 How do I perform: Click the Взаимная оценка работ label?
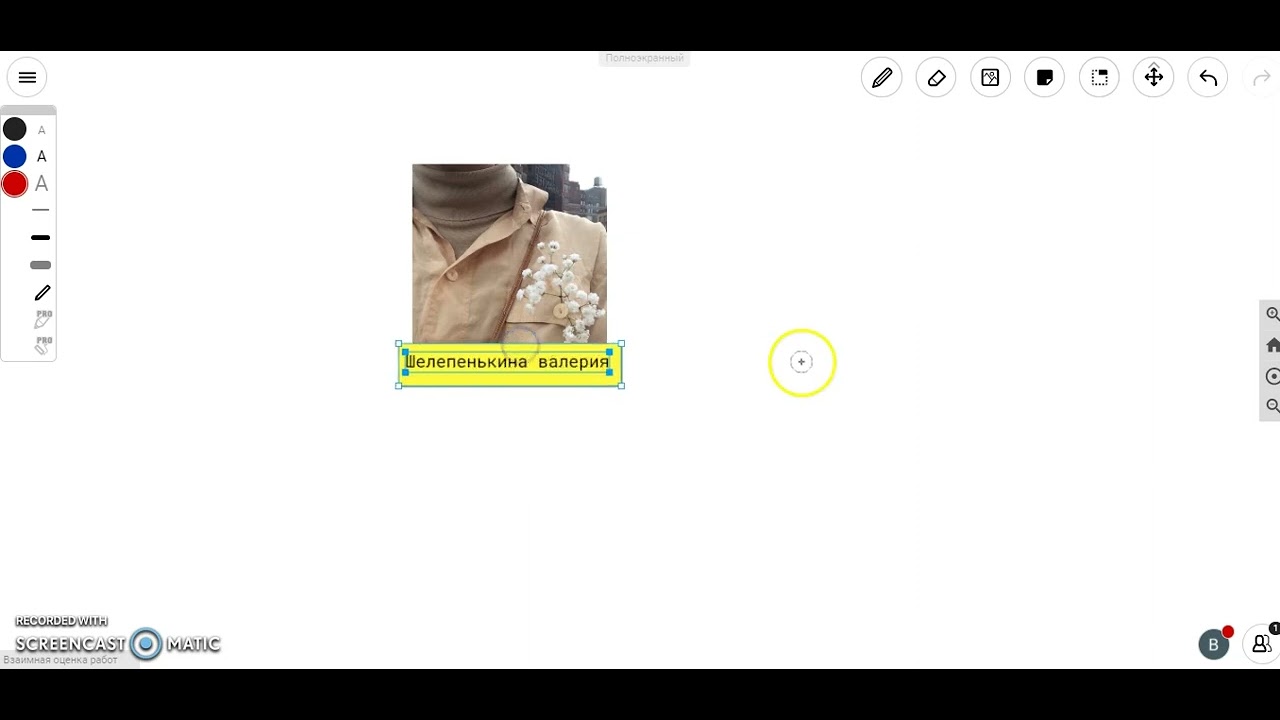pos(61,660)
